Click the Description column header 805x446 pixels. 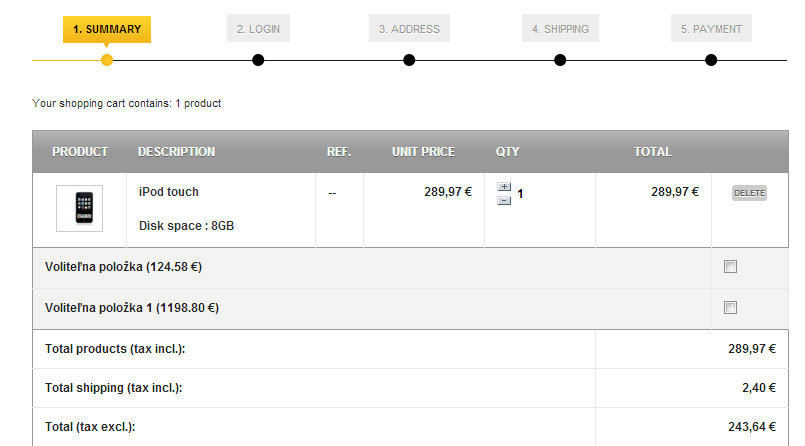(x=176, y=152)
